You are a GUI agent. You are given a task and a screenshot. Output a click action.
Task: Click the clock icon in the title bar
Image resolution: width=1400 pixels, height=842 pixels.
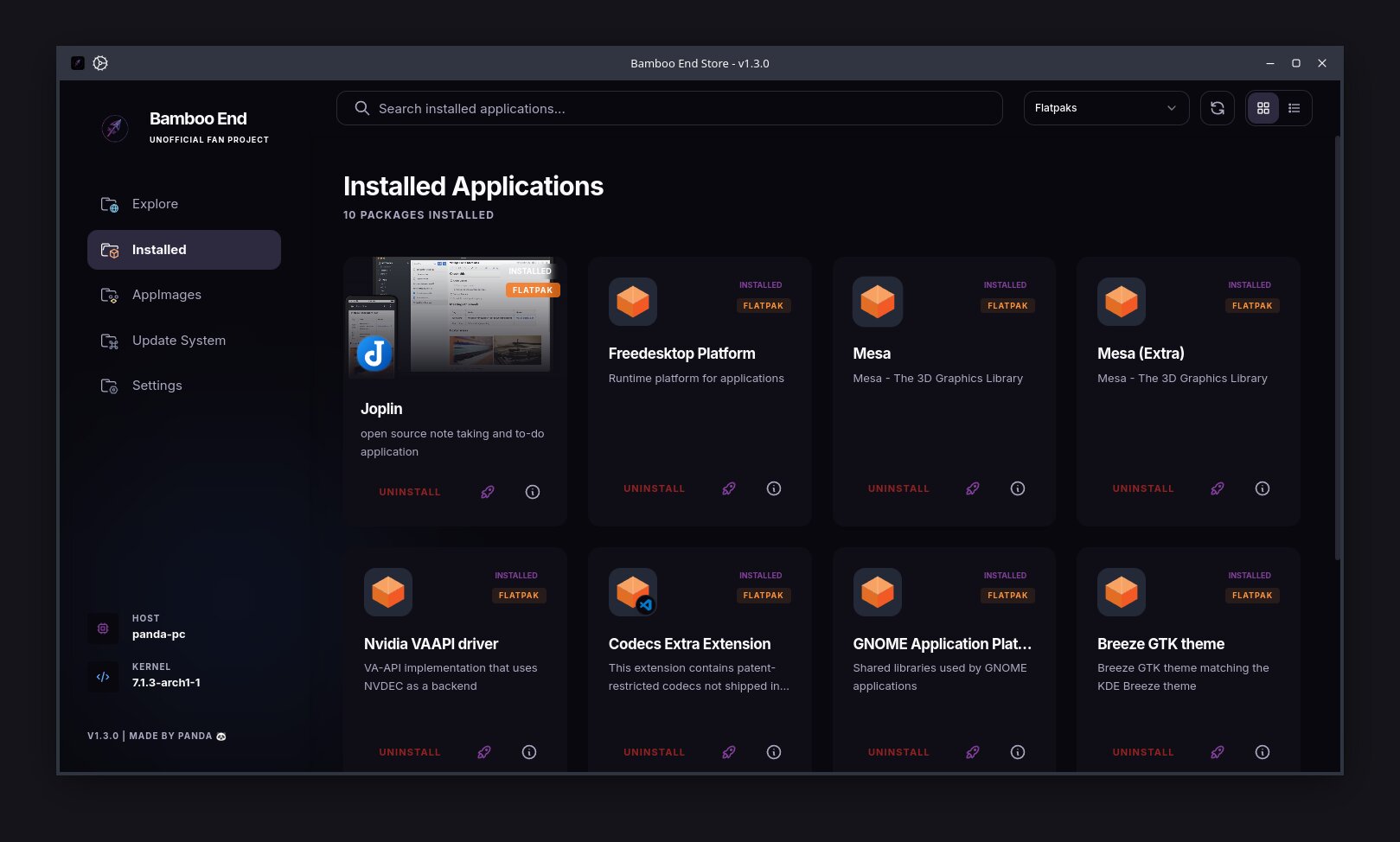[x=100, y=63]
